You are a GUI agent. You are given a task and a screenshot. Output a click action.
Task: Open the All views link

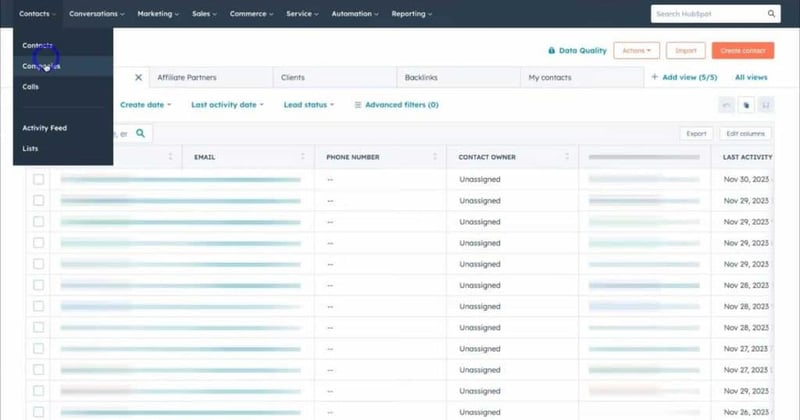pos(751,77)
